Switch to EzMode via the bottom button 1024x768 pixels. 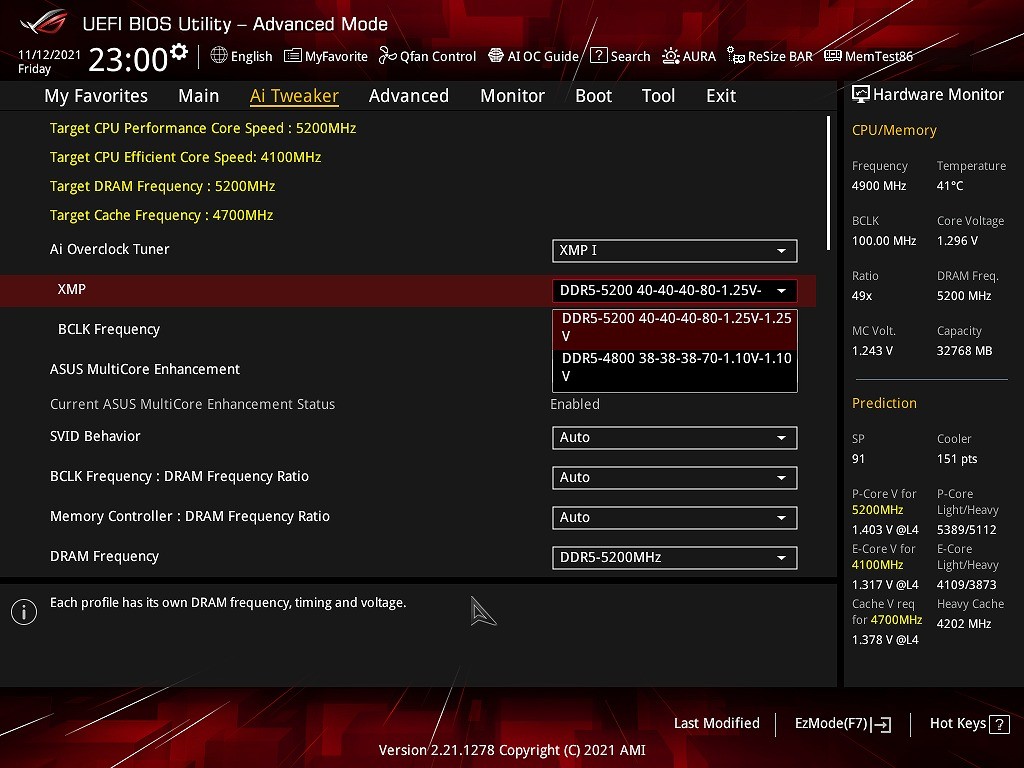tap(842, 724)
